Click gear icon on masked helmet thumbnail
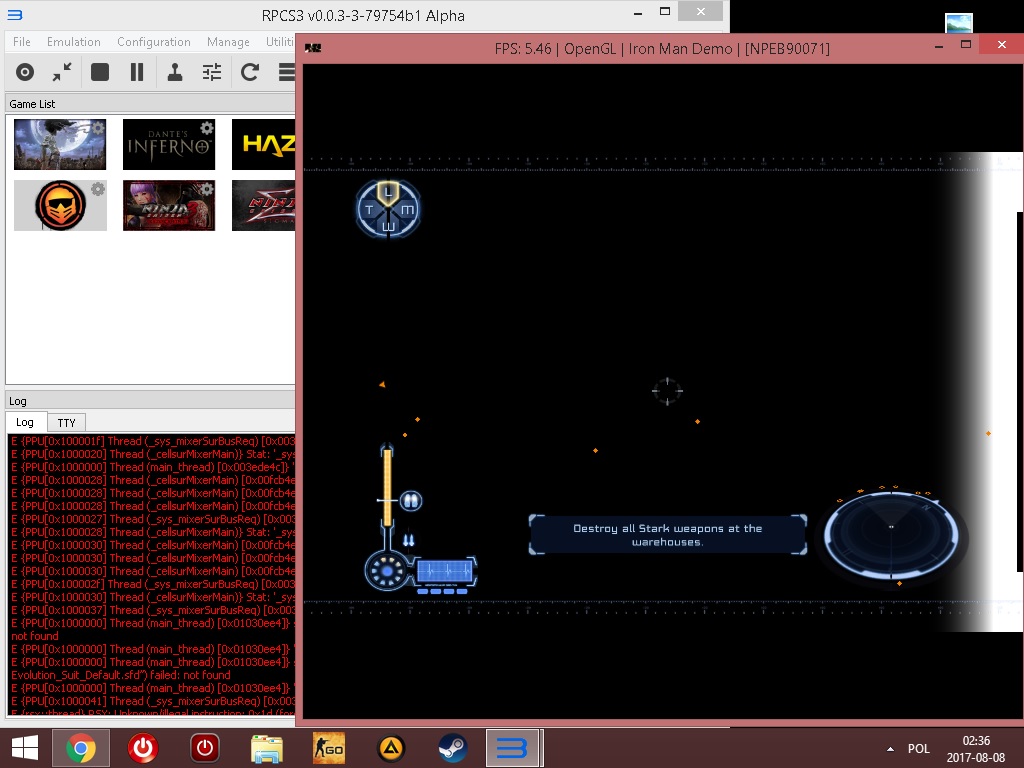The image size is (1024, 768). [98, 189]
